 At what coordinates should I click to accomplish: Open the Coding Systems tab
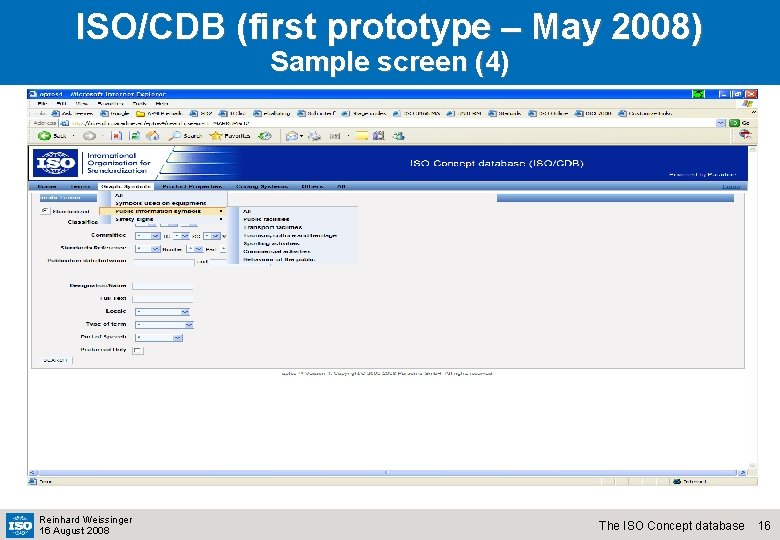pyautogui.click(x=262, y=186)
